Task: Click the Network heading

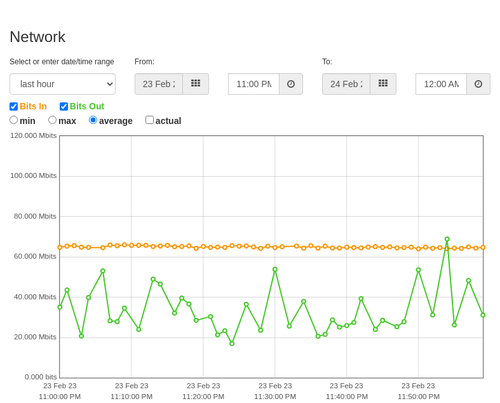Action: click(x=37, y=37)
